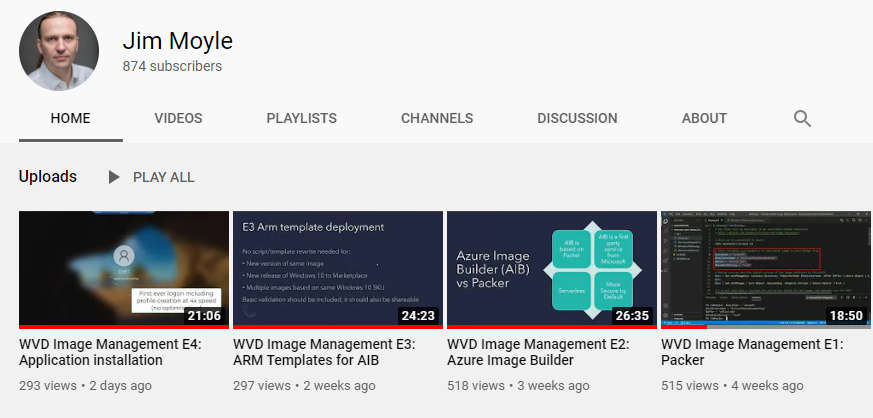Open the E1 Packer code editor thumbnail

(x=766, y=269)
